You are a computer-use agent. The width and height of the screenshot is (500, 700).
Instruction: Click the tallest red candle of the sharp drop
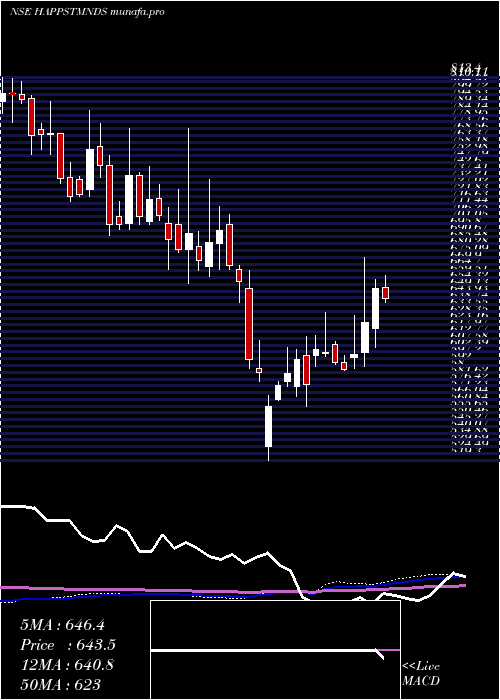point(249,324)
